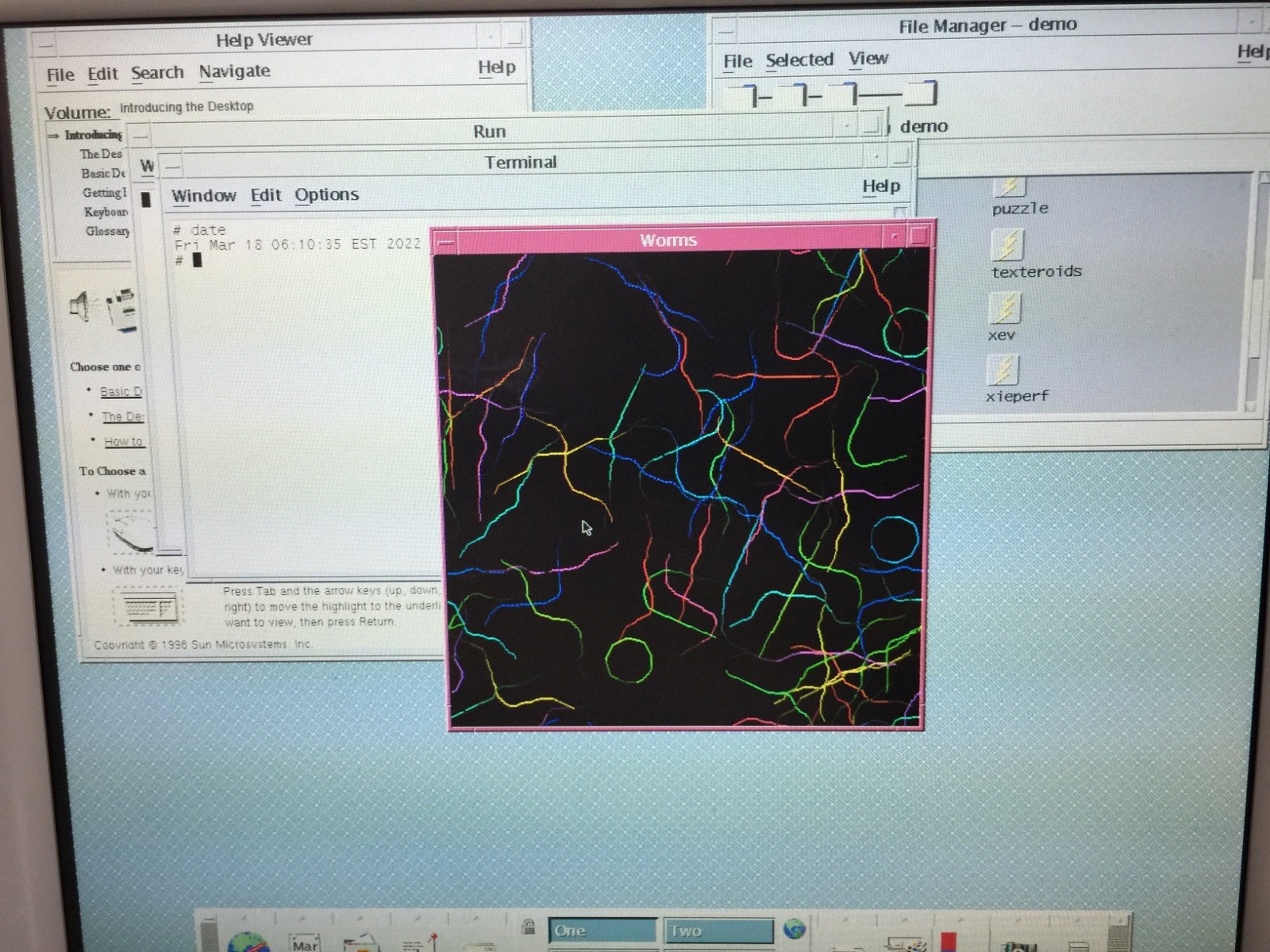Click the Terminal prompt line with the cursor
Screen dimensions: 1270x952
point(189,260)
